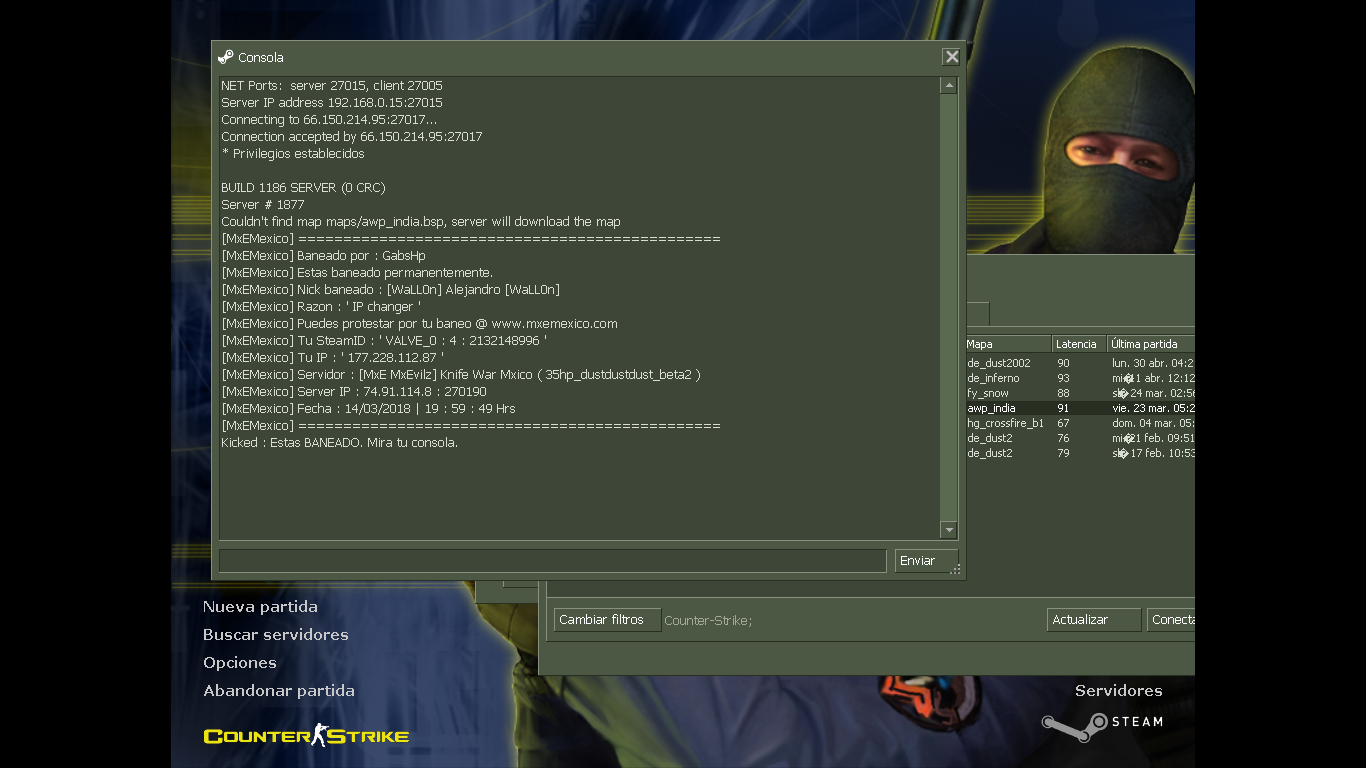The image size is (1366, 768).
Task: Click the 'Tu IP' console line
Action: [332, 358]
